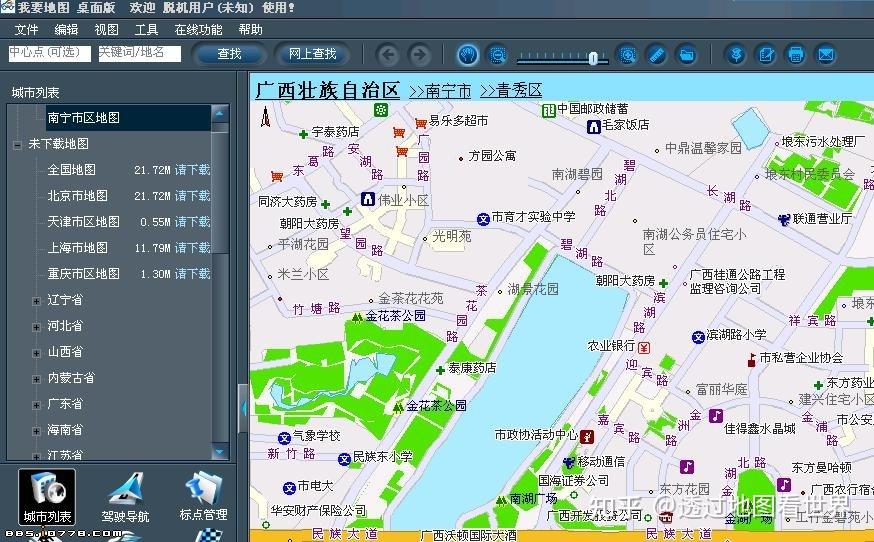
Task: Click the 中心点 input field
Action: pos(50,54)
